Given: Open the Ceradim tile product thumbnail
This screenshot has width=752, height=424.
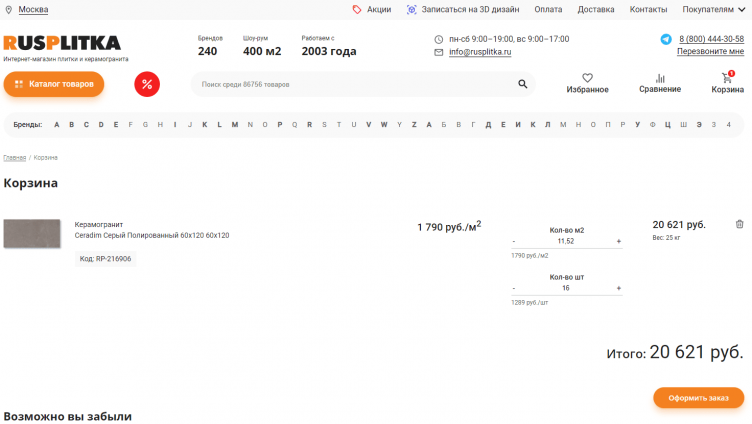Looking at the screenshot, I should (32, 234).
